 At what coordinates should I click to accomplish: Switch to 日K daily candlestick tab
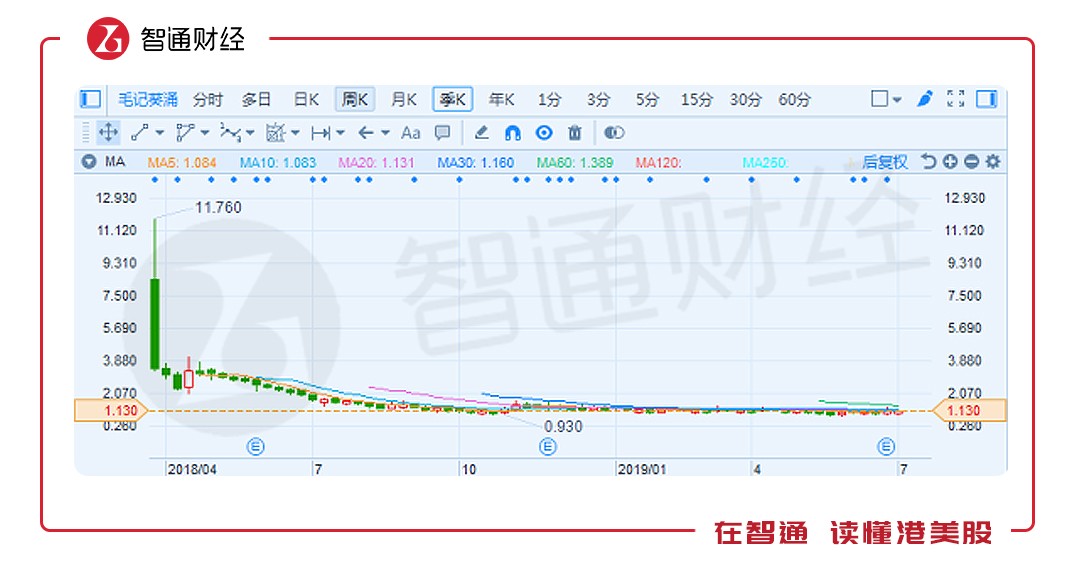306,100
